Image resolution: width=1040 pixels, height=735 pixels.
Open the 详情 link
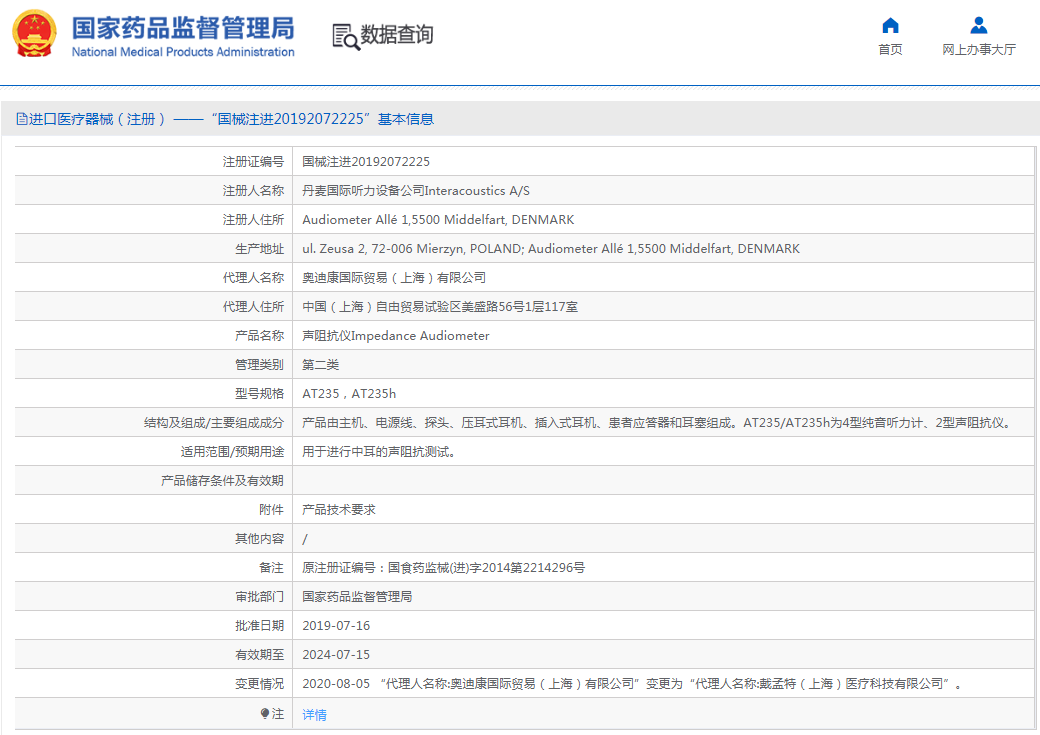coord(314,714)
